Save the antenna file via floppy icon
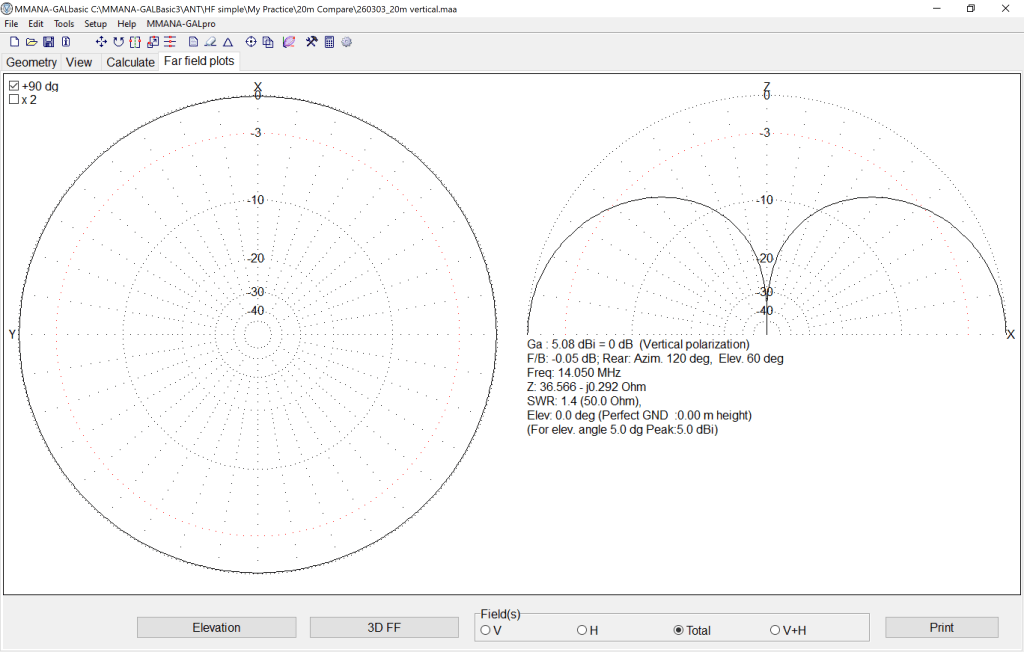Screen dimensions: 1024x652 (x=48, y=42)
